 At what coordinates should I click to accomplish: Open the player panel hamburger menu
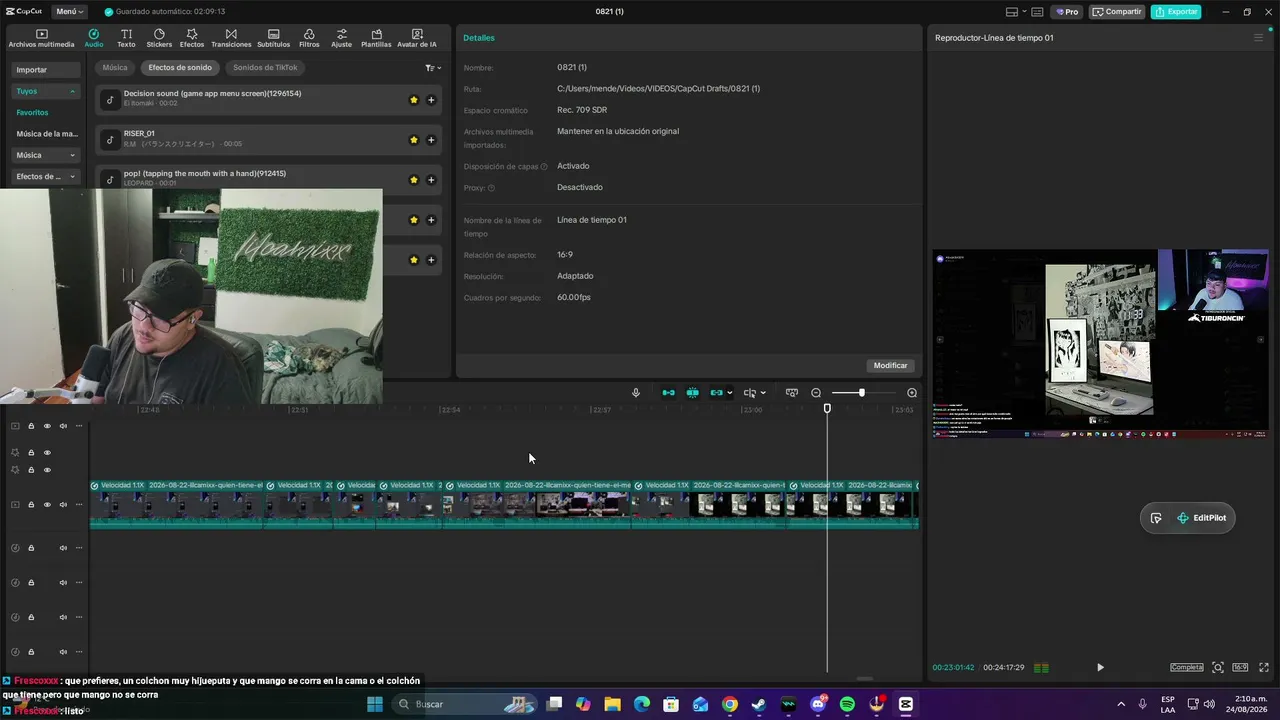1258,38
